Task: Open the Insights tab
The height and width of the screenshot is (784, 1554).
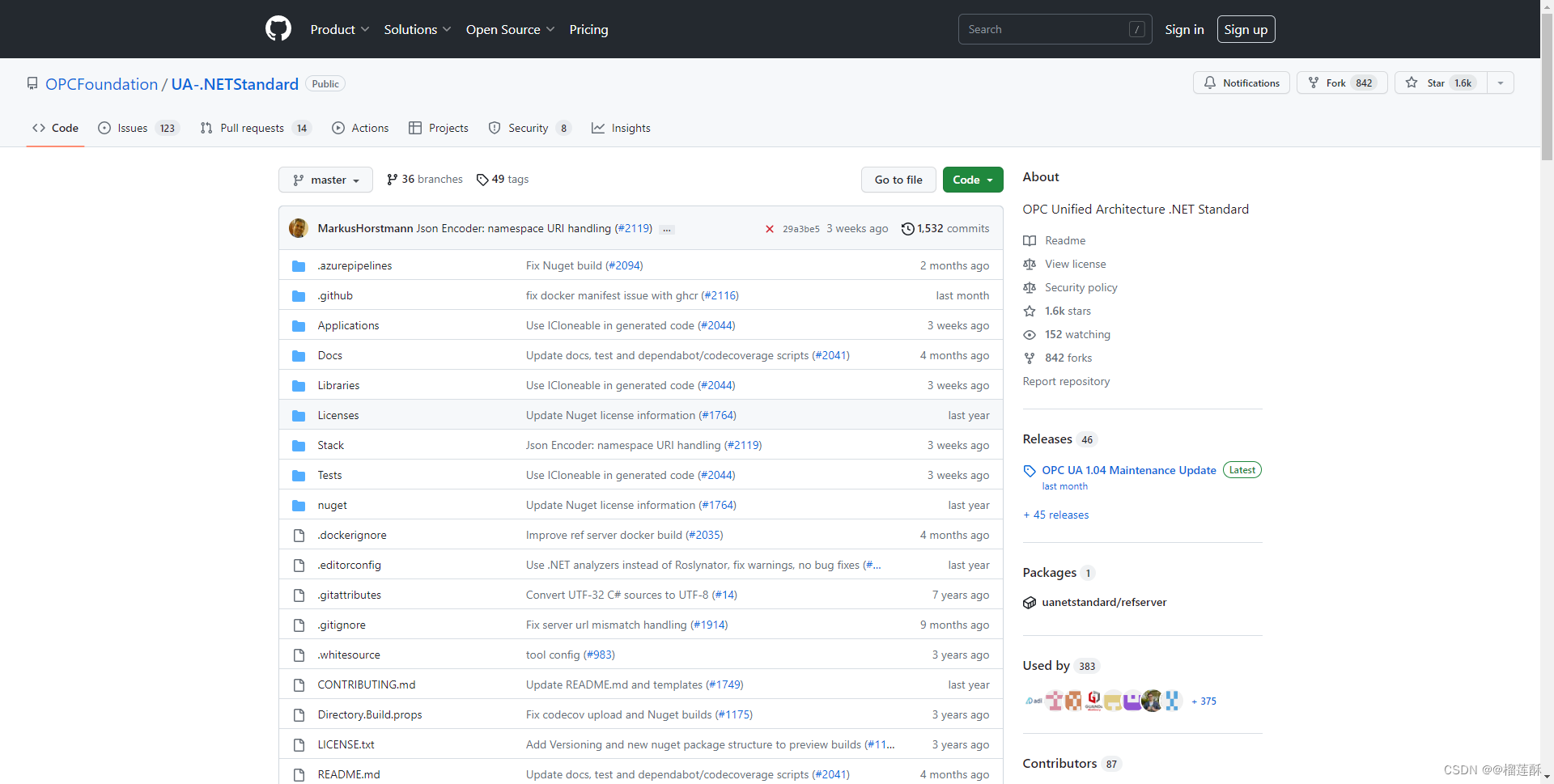Action: pos(621,128)
